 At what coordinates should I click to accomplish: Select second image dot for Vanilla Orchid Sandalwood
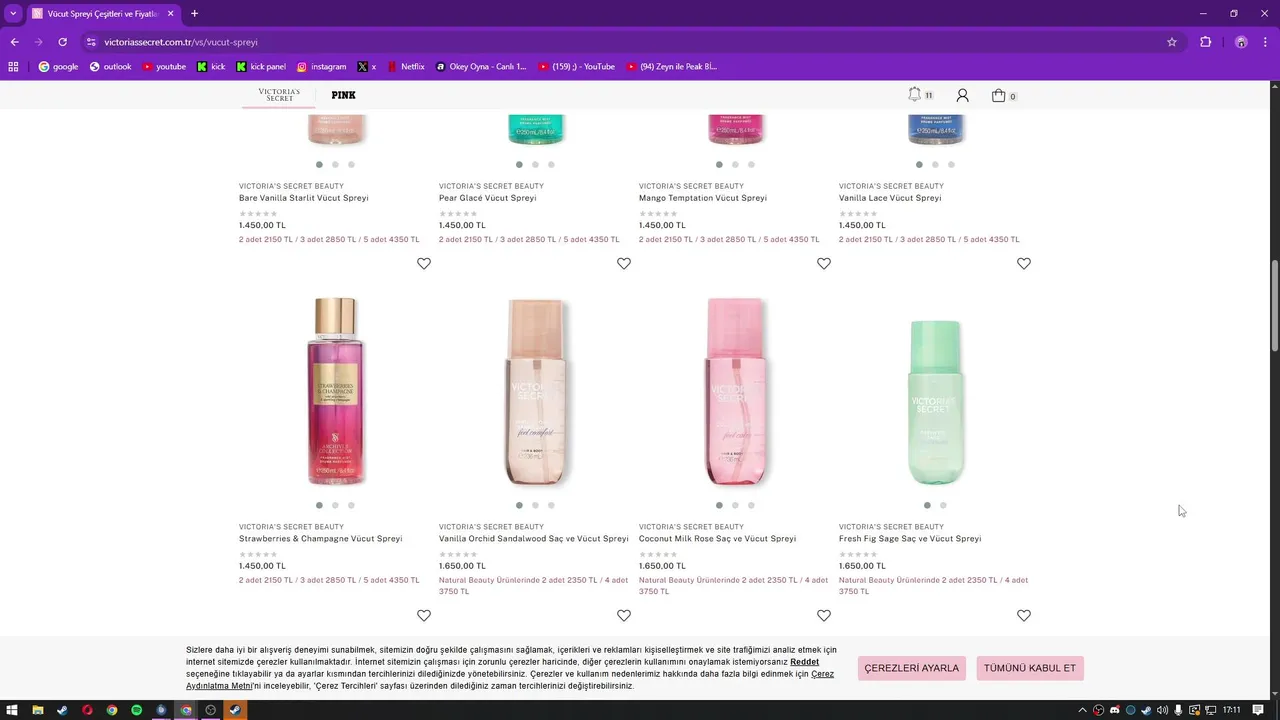[x=535, y=505]
